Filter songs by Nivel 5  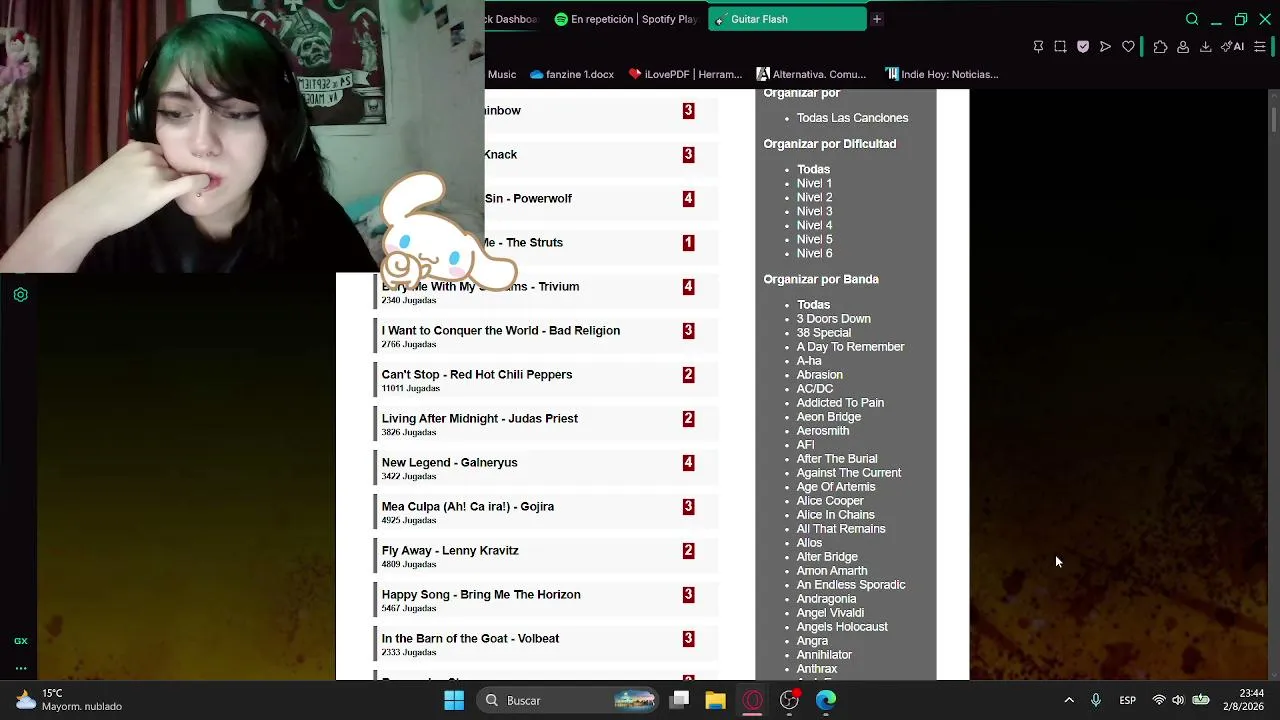[814, 240]
